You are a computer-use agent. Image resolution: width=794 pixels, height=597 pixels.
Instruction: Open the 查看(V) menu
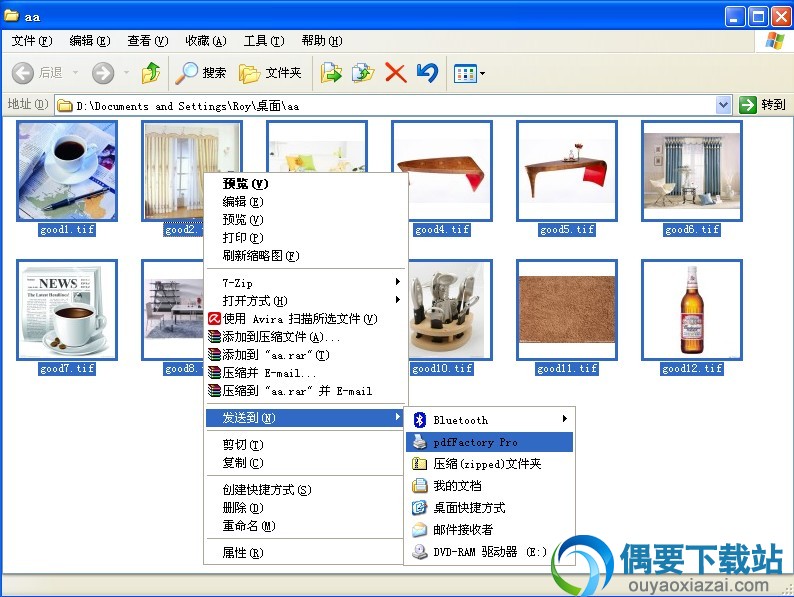point(148,41)
